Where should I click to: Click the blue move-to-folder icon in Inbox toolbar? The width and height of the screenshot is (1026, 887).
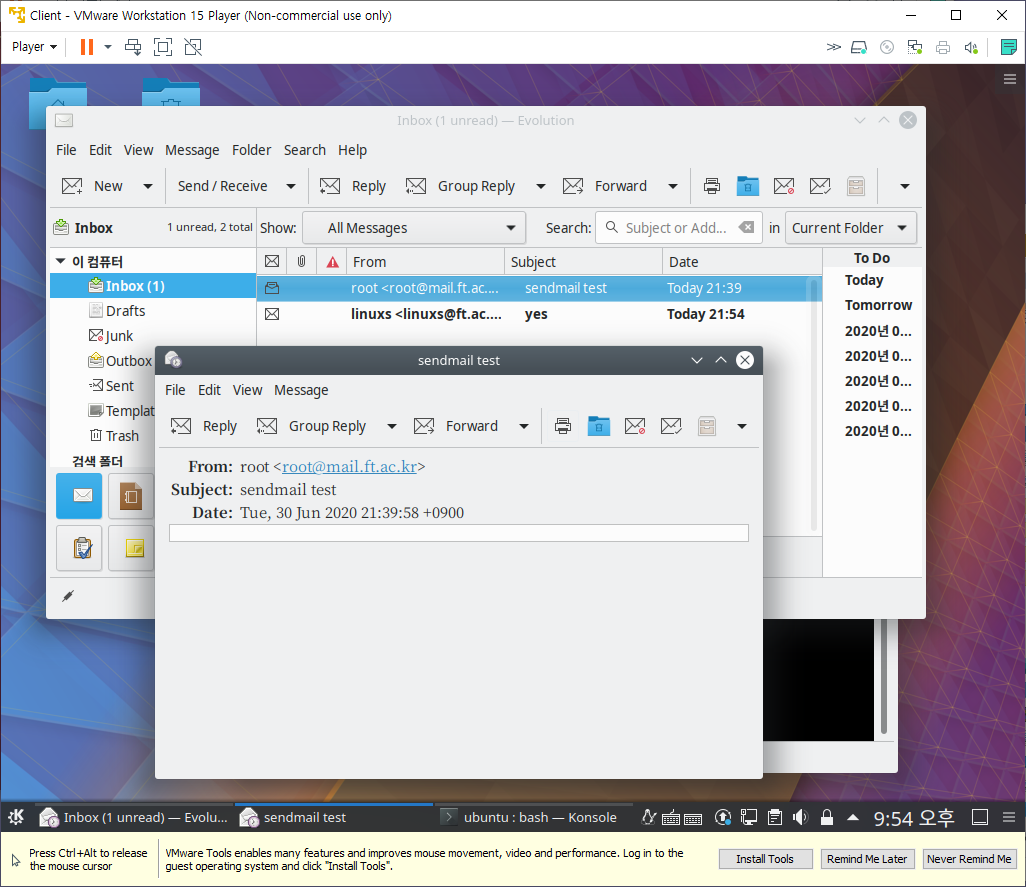[x=747, y=186]
